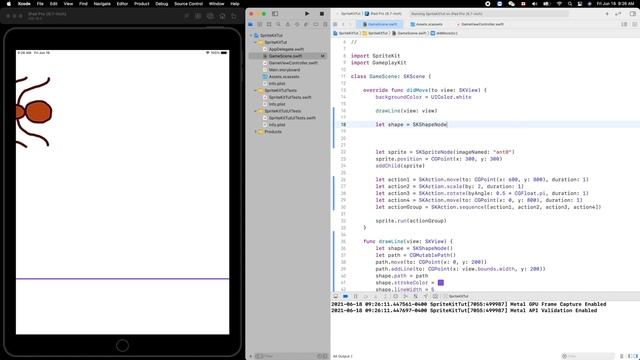The width and height of the screenshot is (640, 360).
Task: Add file with navigator plus button
Action: pos(250,356)
